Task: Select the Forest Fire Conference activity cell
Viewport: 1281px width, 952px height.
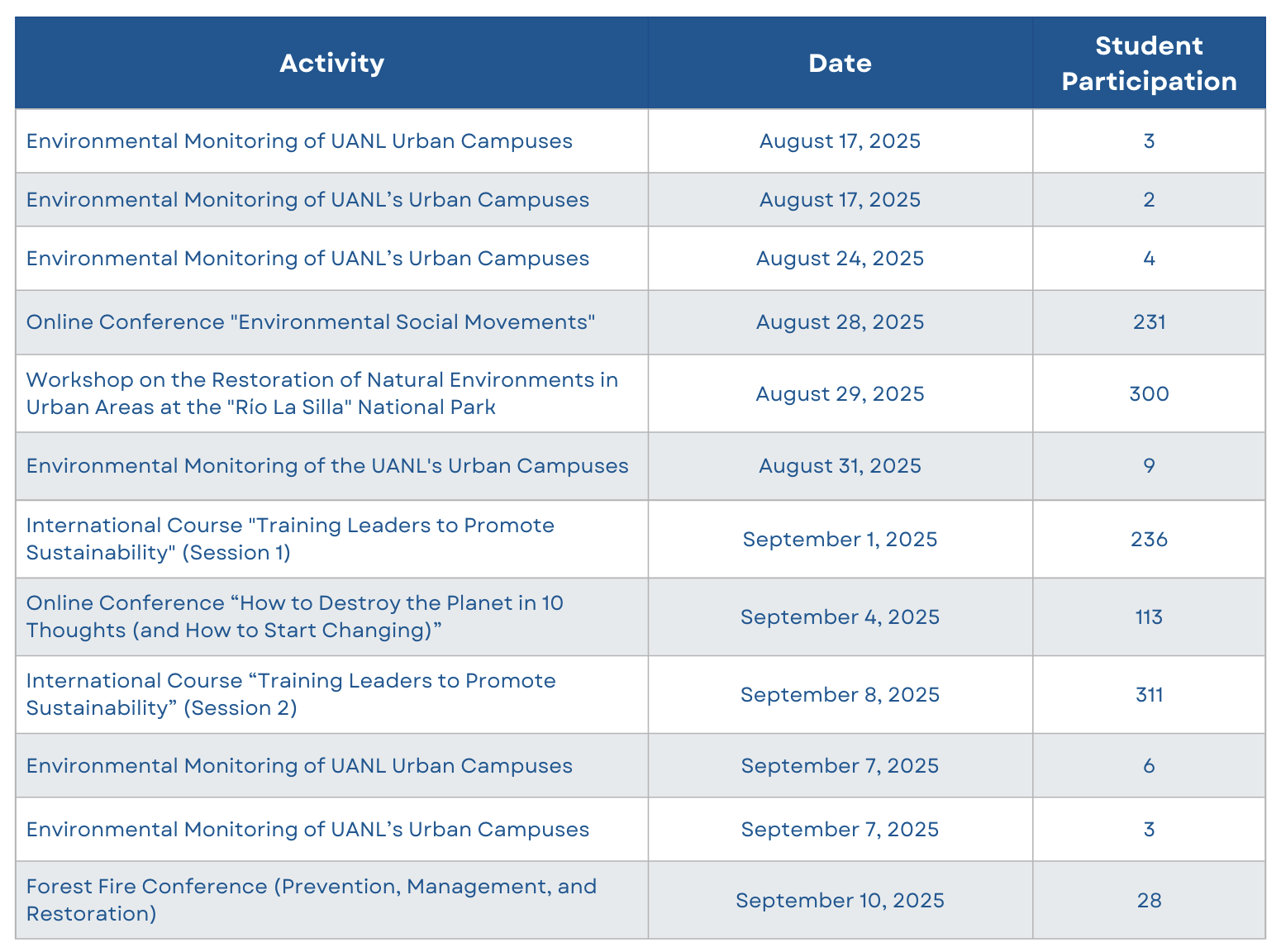Action: coord(331,900)
